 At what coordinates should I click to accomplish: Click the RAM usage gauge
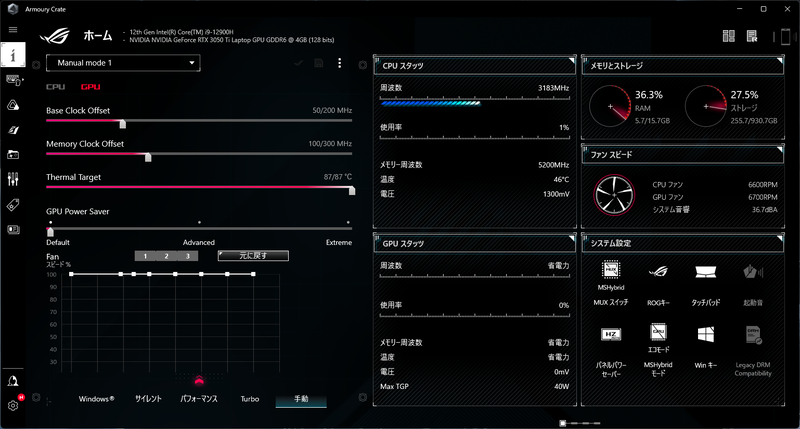point(610,106)
